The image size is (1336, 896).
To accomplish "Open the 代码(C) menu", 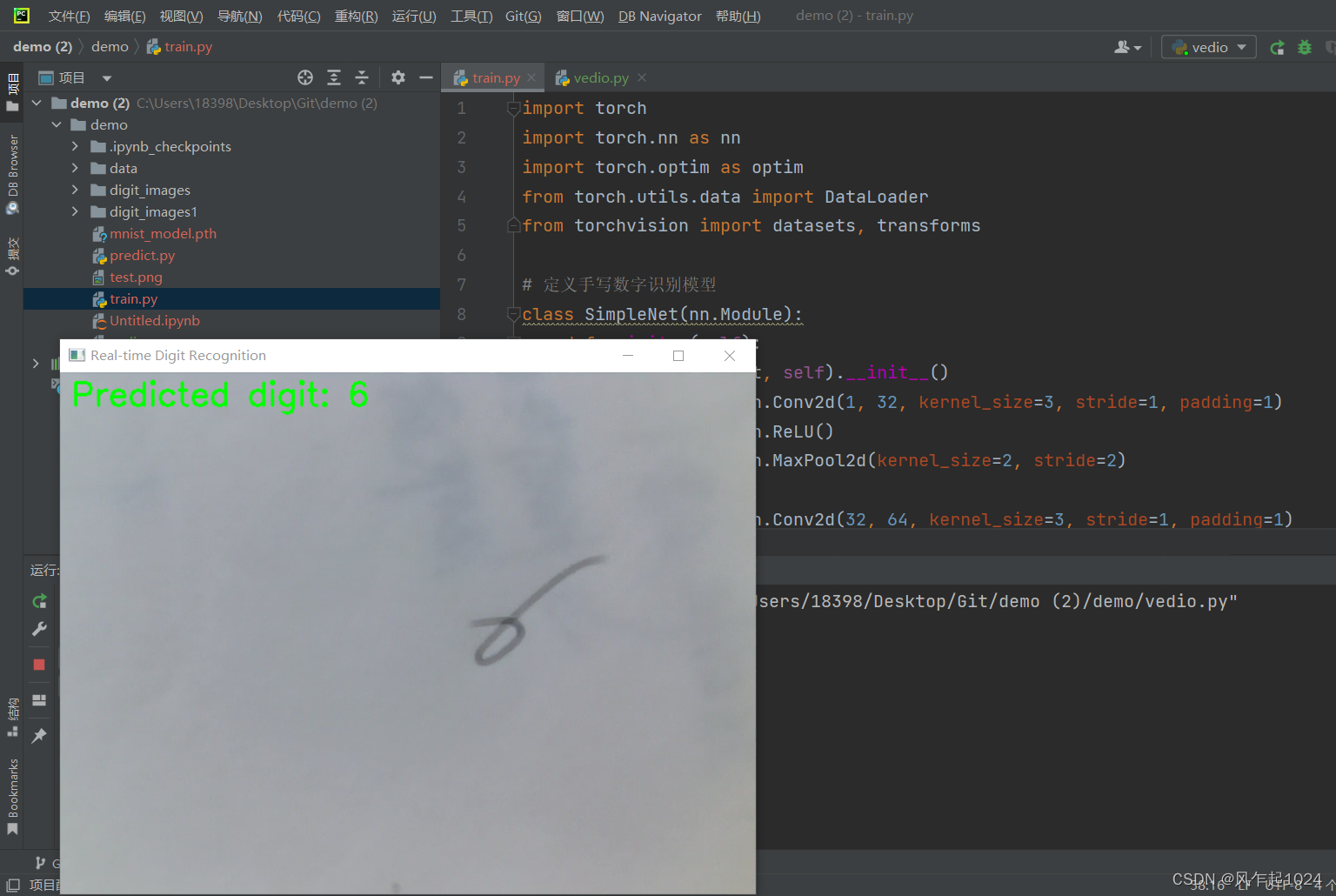I will [298, 16].
